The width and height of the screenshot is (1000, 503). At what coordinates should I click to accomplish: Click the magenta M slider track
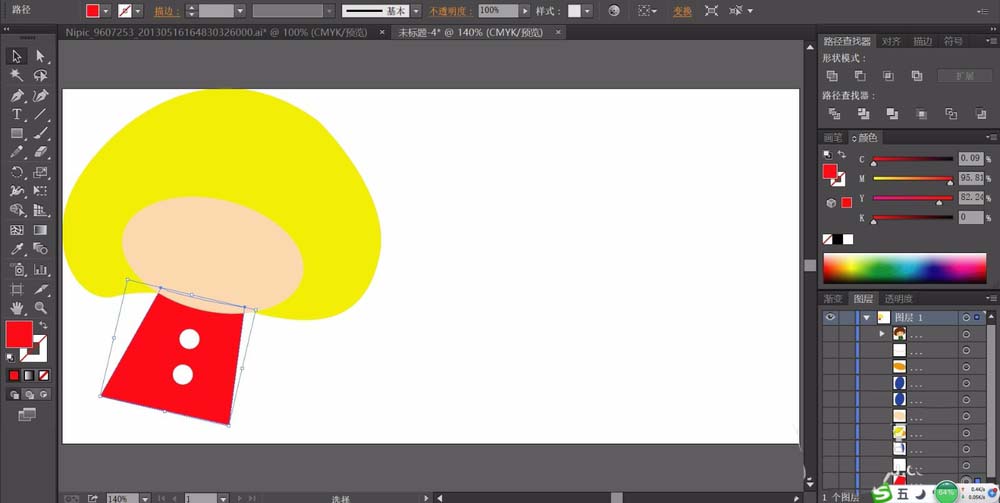[913, 179]
